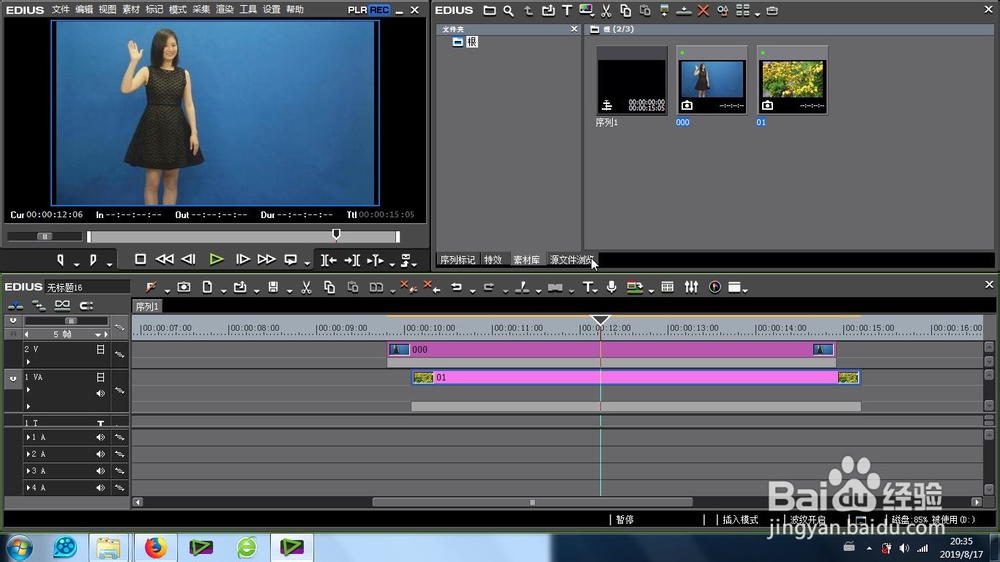Jump to next edit point icon

(352, 260)
